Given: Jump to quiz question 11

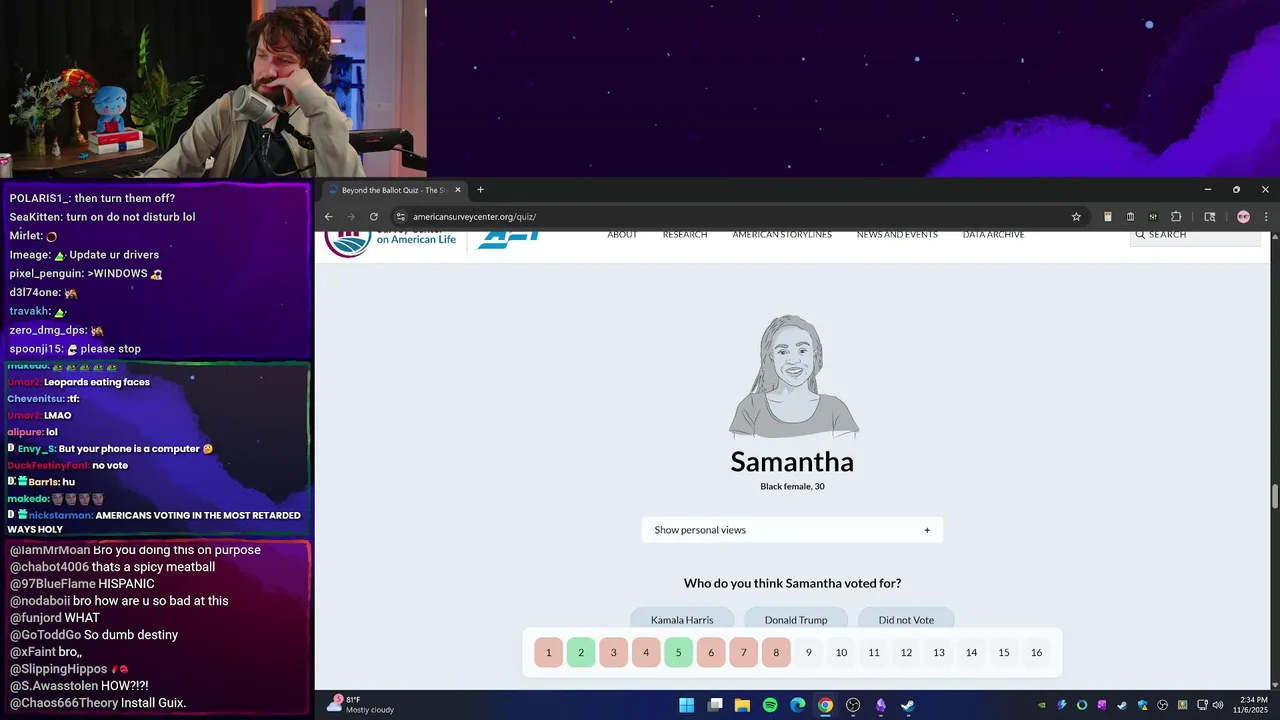Looking at the screenshot, I should point(873,653).
